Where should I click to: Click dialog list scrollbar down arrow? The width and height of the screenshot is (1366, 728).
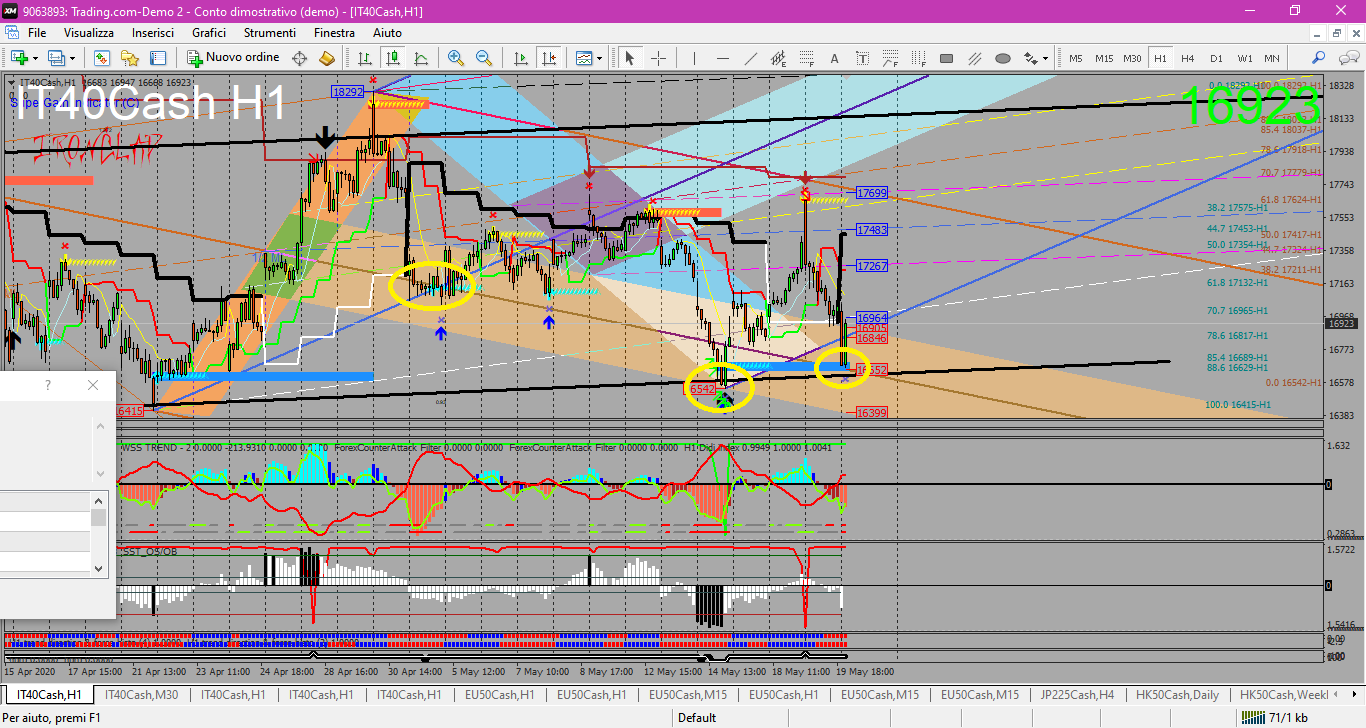tap(98, 568)
